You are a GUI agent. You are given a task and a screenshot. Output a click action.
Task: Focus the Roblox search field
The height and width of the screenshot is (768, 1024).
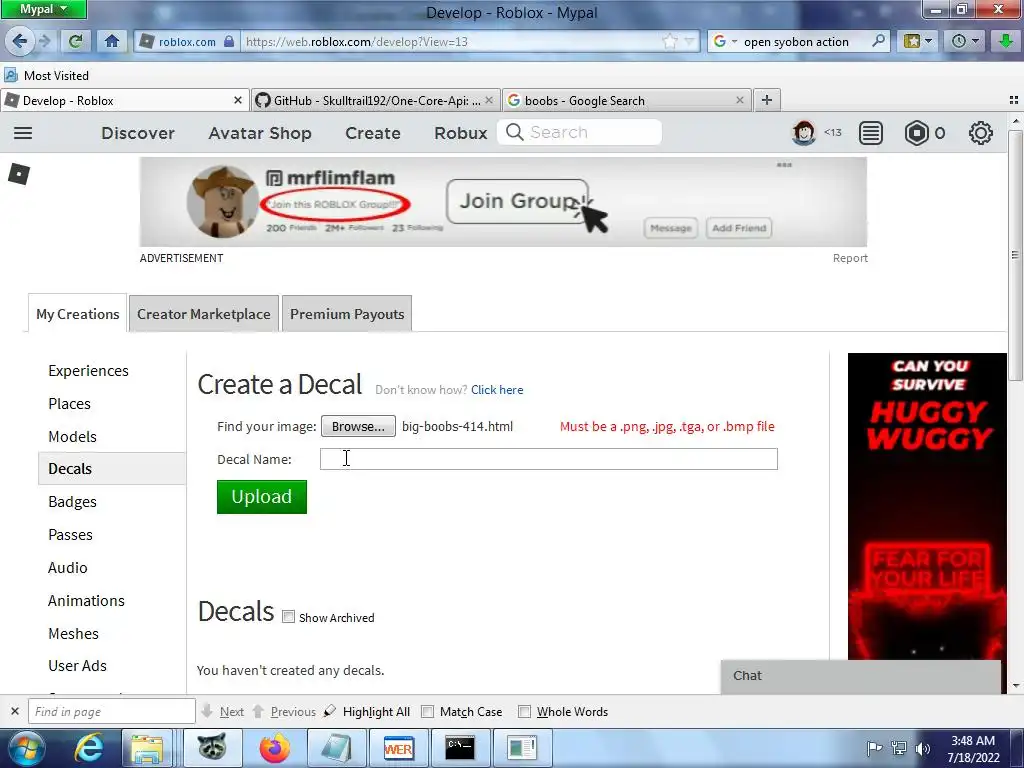click(579, 133)
